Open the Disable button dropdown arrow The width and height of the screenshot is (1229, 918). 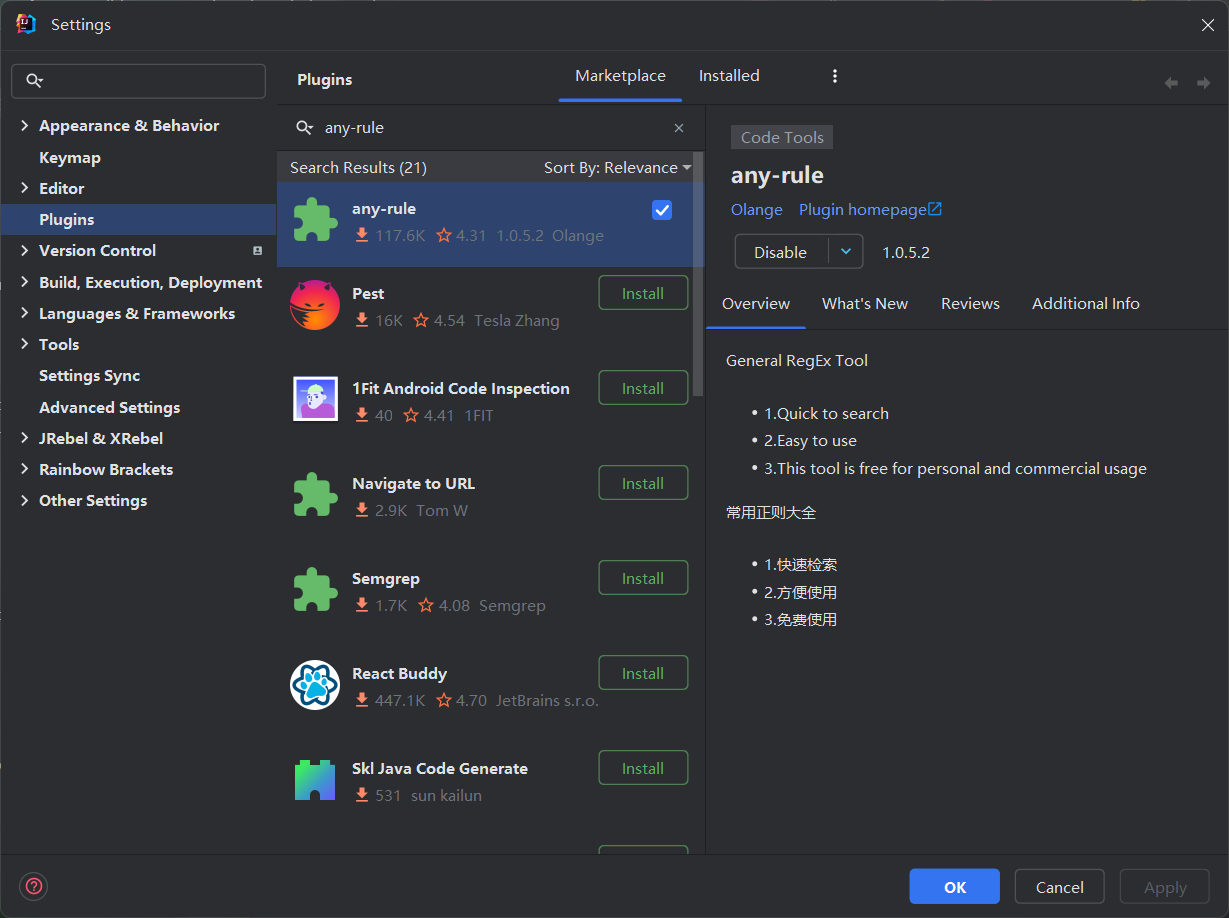[846, 252]
